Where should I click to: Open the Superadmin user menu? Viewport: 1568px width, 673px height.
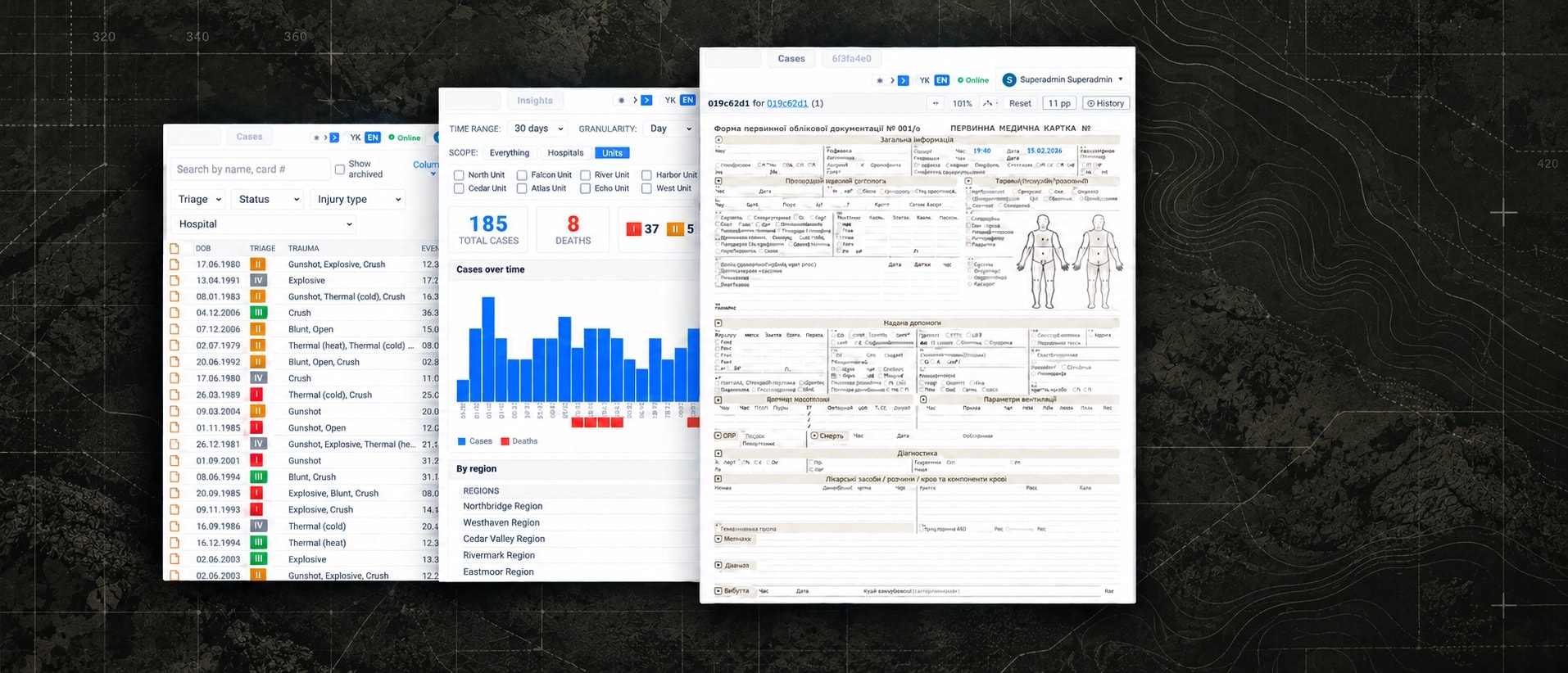pos(1063,79)
